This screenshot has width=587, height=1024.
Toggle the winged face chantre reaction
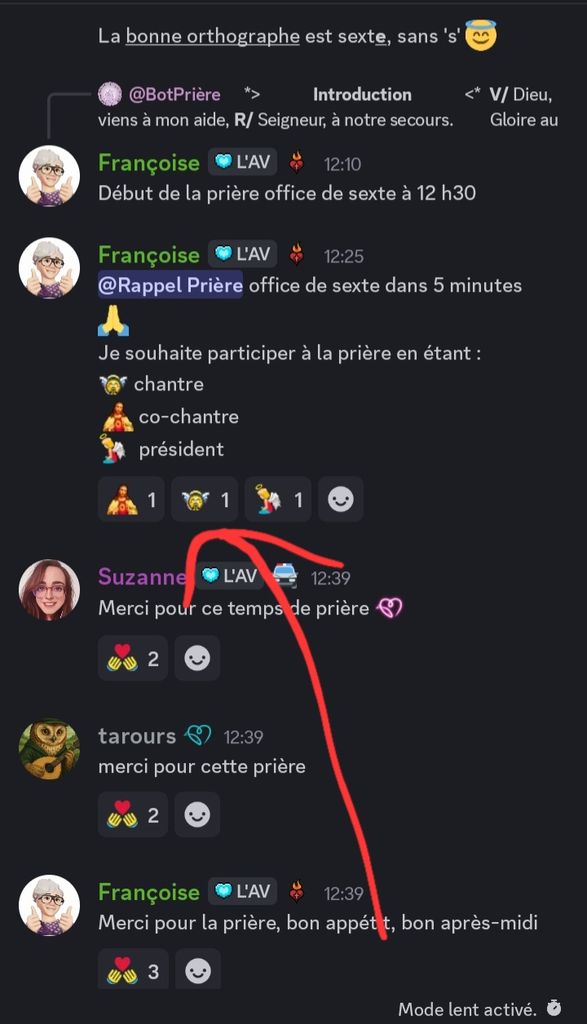tap(204, 500)
